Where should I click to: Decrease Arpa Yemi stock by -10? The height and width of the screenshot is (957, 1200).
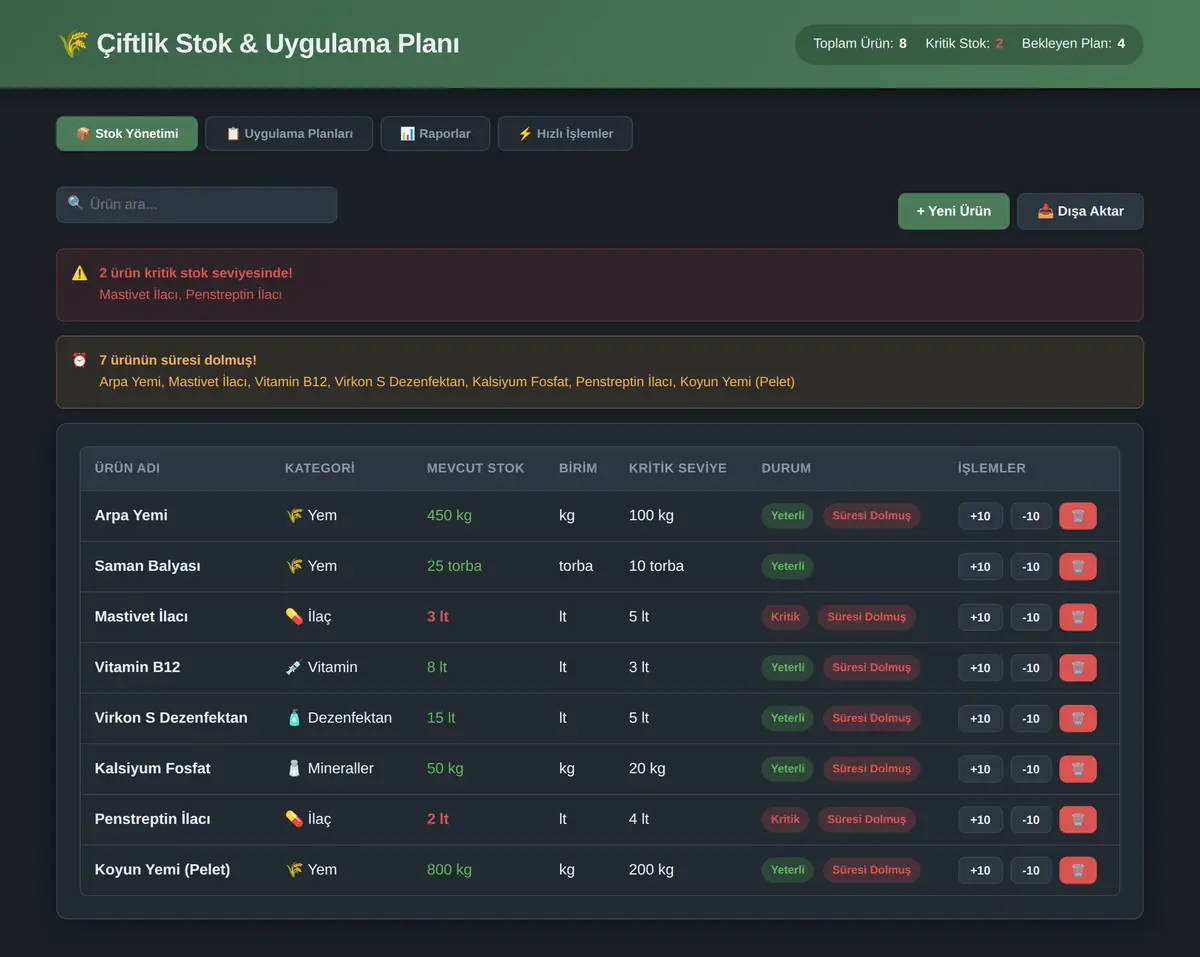coord(1031,516)
